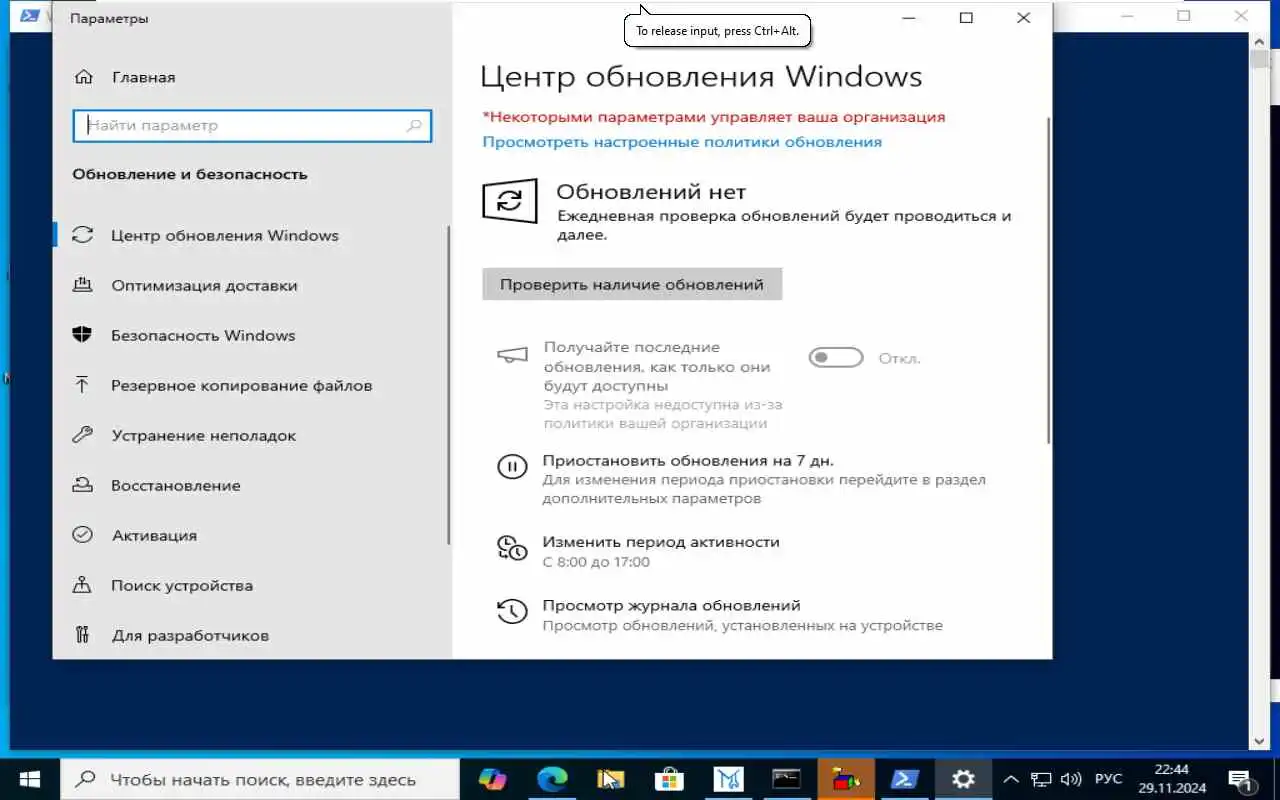Screen dimensions: 1280x800
Task: Click Проверить наличие обновлений button
Action: coord(632,284)
